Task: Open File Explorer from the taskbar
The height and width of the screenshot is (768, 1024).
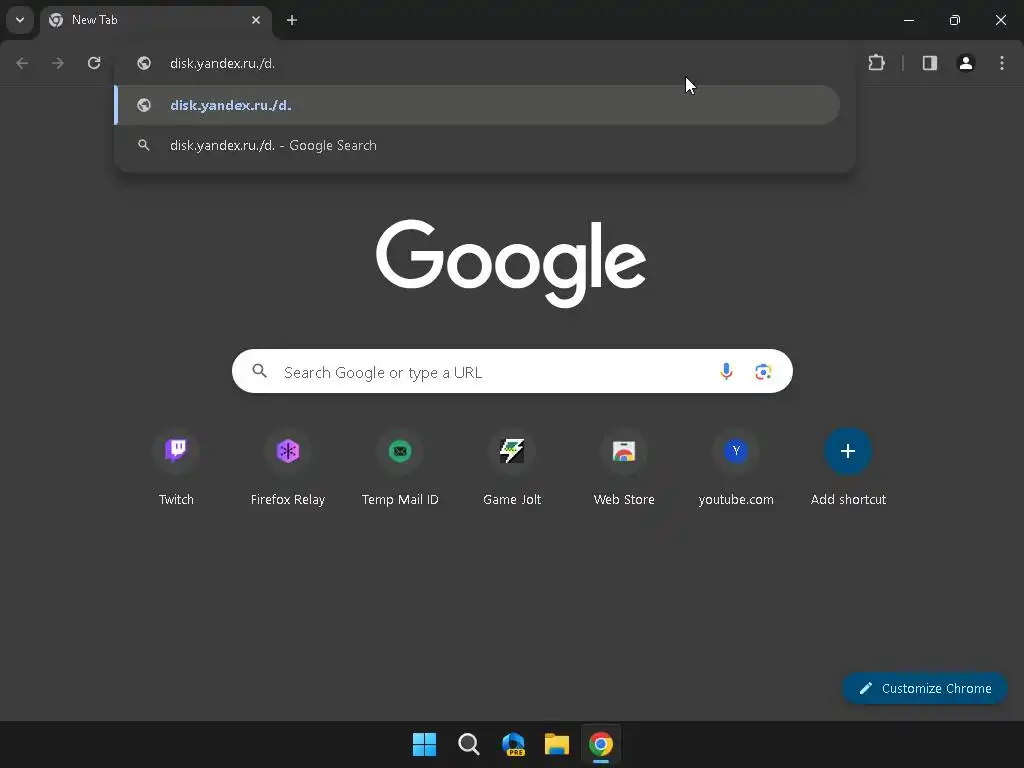Action: [557, 744]
